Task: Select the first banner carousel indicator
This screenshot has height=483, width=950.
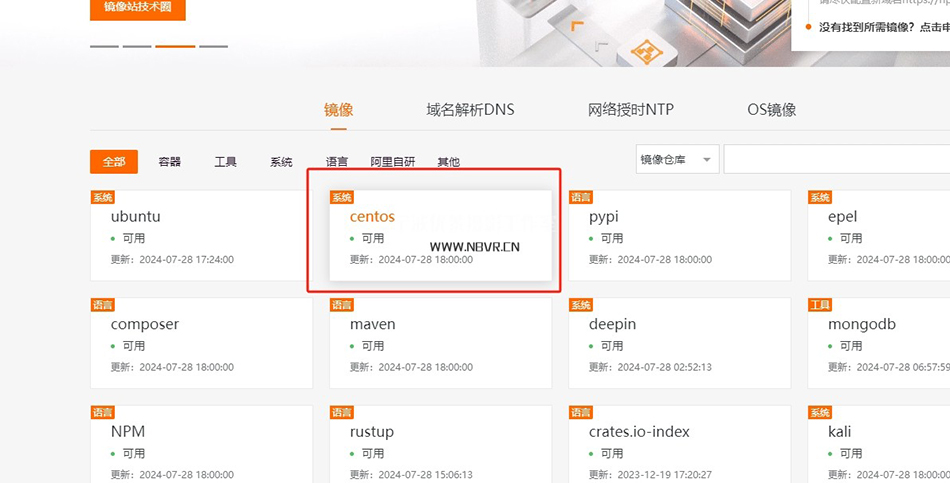Action: pyautogui.click(x=104, y=46)
